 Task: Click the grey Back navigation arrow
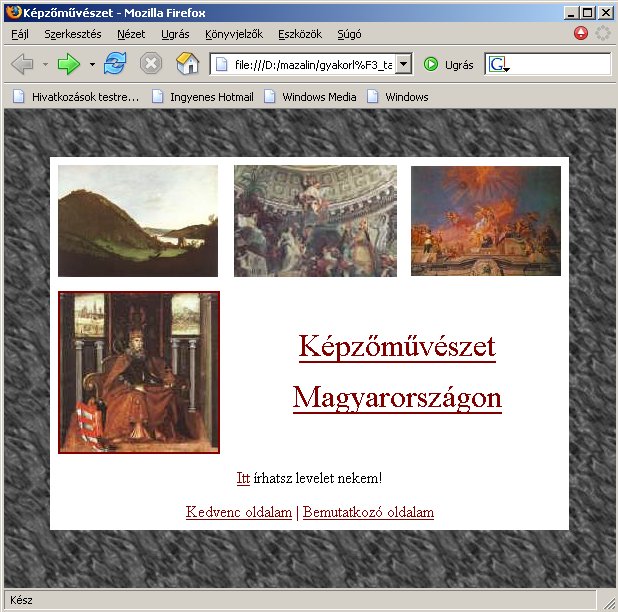coord(22,64)
